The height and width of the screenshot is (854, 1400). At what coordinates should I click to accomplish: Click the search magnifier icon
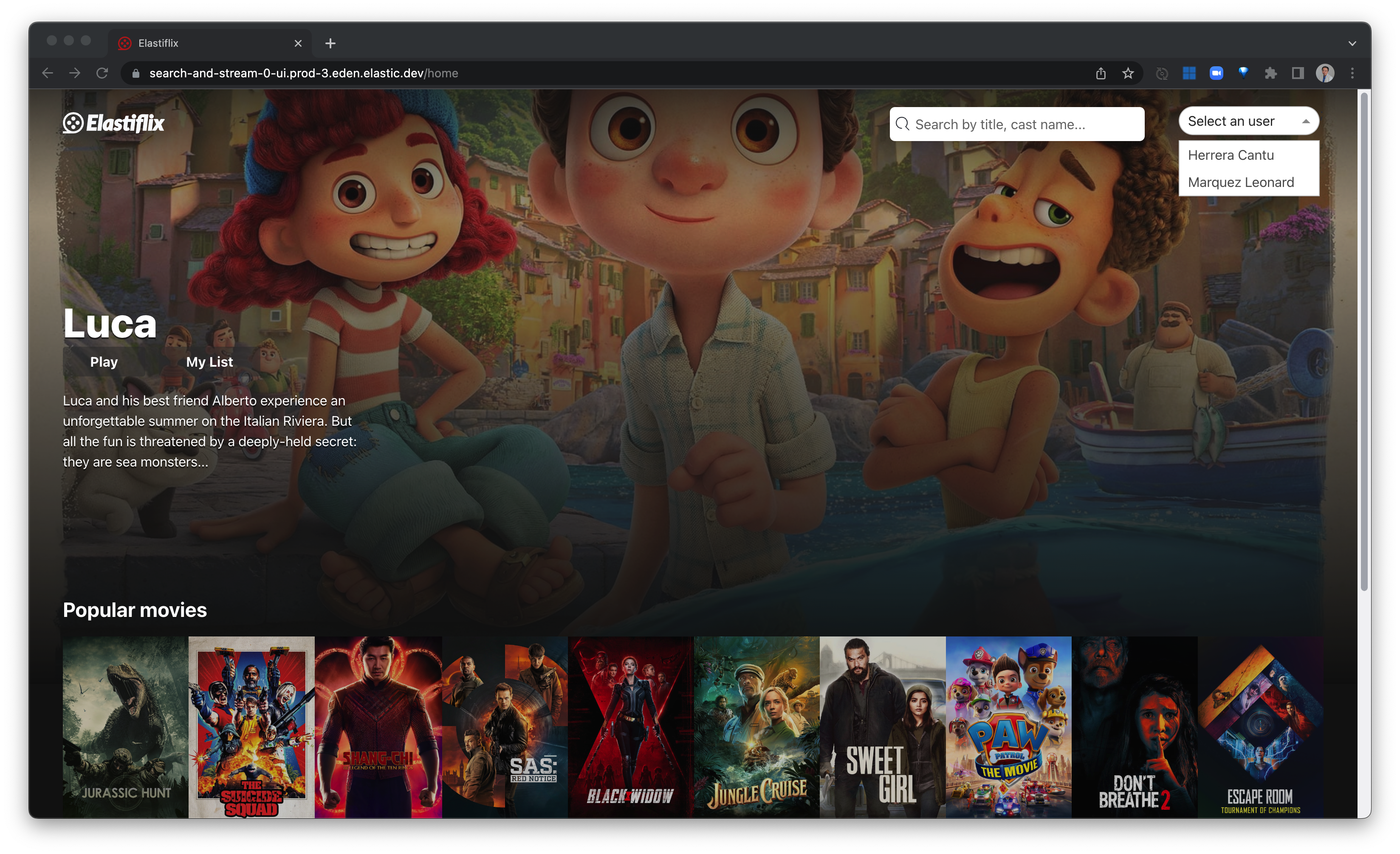click(x=902, y=124)
